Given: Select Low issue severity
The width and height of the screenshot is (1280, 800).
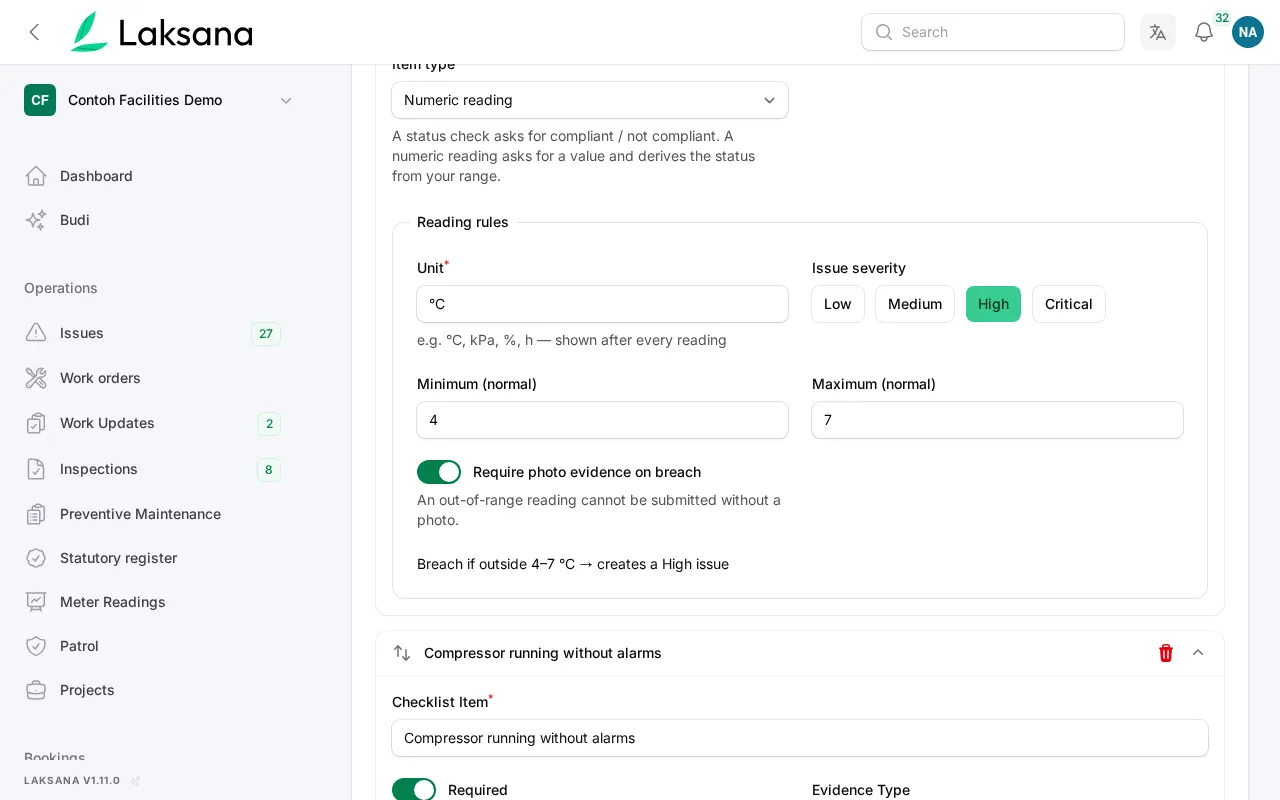Looking at the screenshot, I should coord(838,304).
